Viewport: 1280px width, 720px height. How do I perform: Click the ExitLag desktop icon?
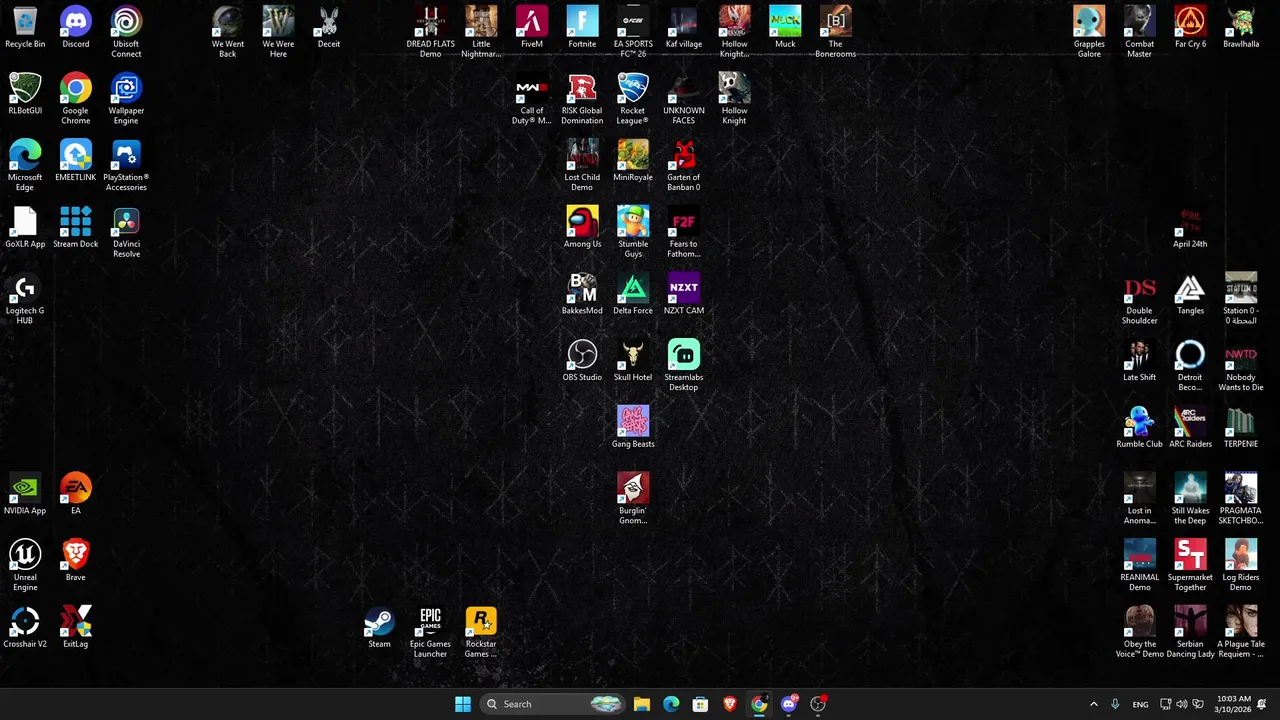(x=76, y=628)
